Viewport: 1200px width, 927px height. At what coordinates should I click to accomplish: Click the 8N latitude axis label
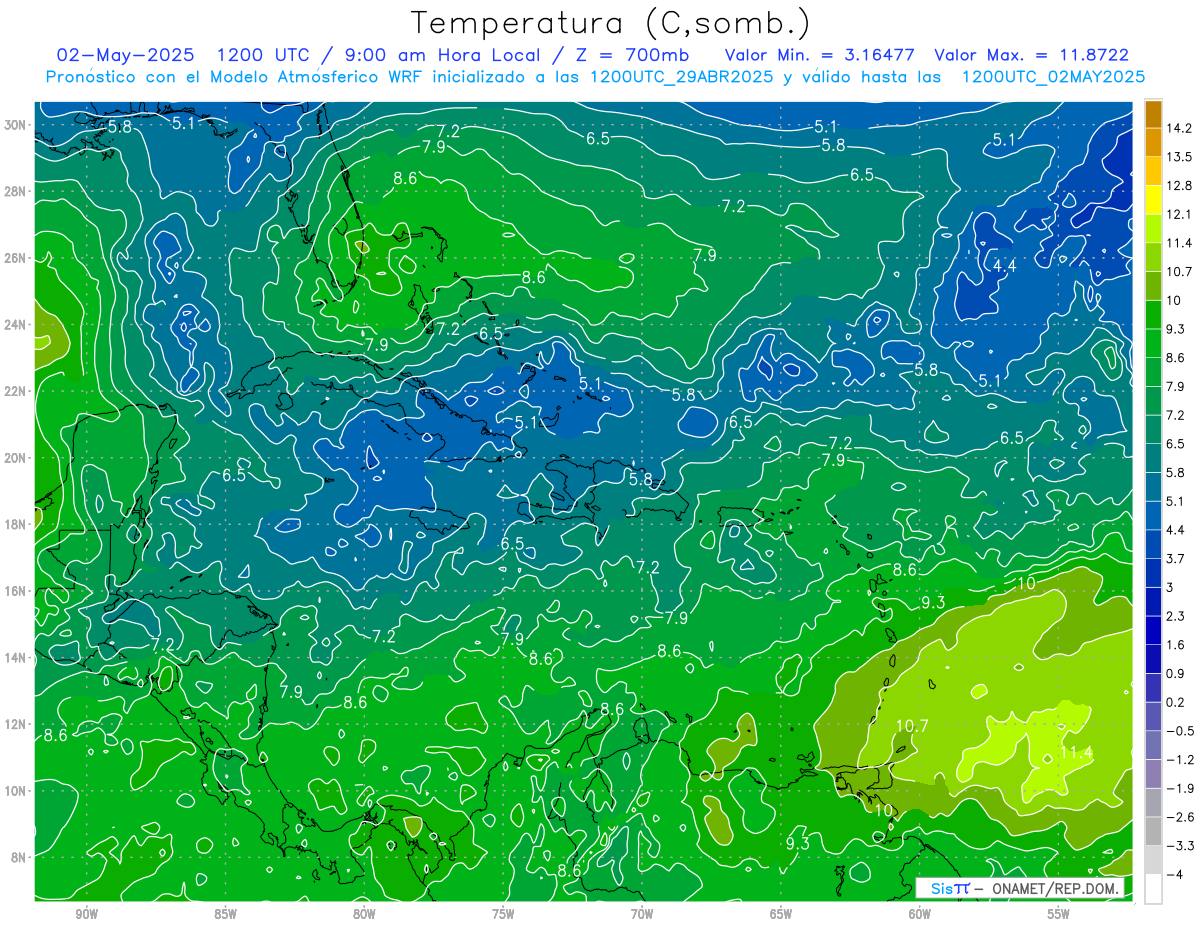(x=19, y=857)
